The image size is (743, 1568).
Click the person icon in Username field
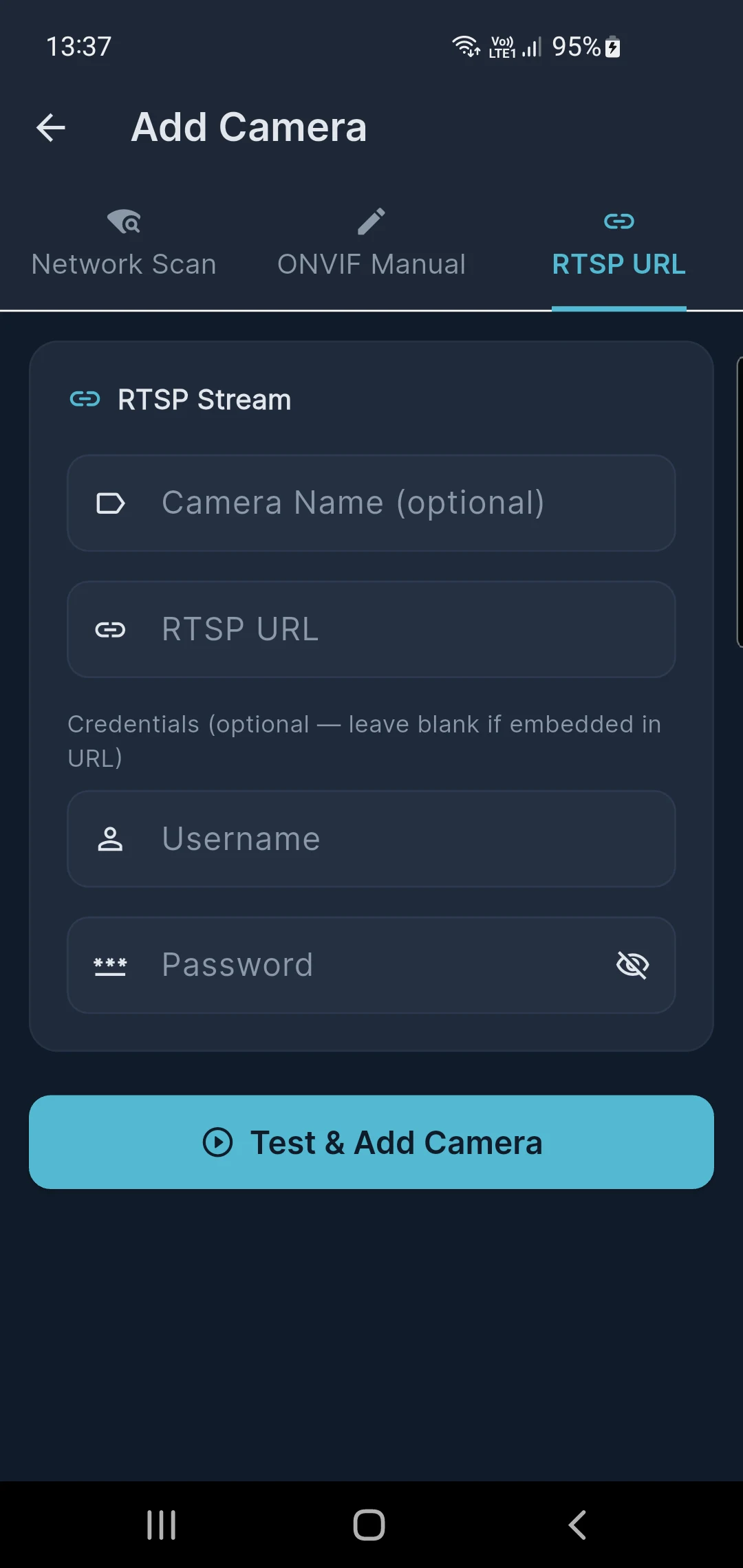[x=110, y=839]
